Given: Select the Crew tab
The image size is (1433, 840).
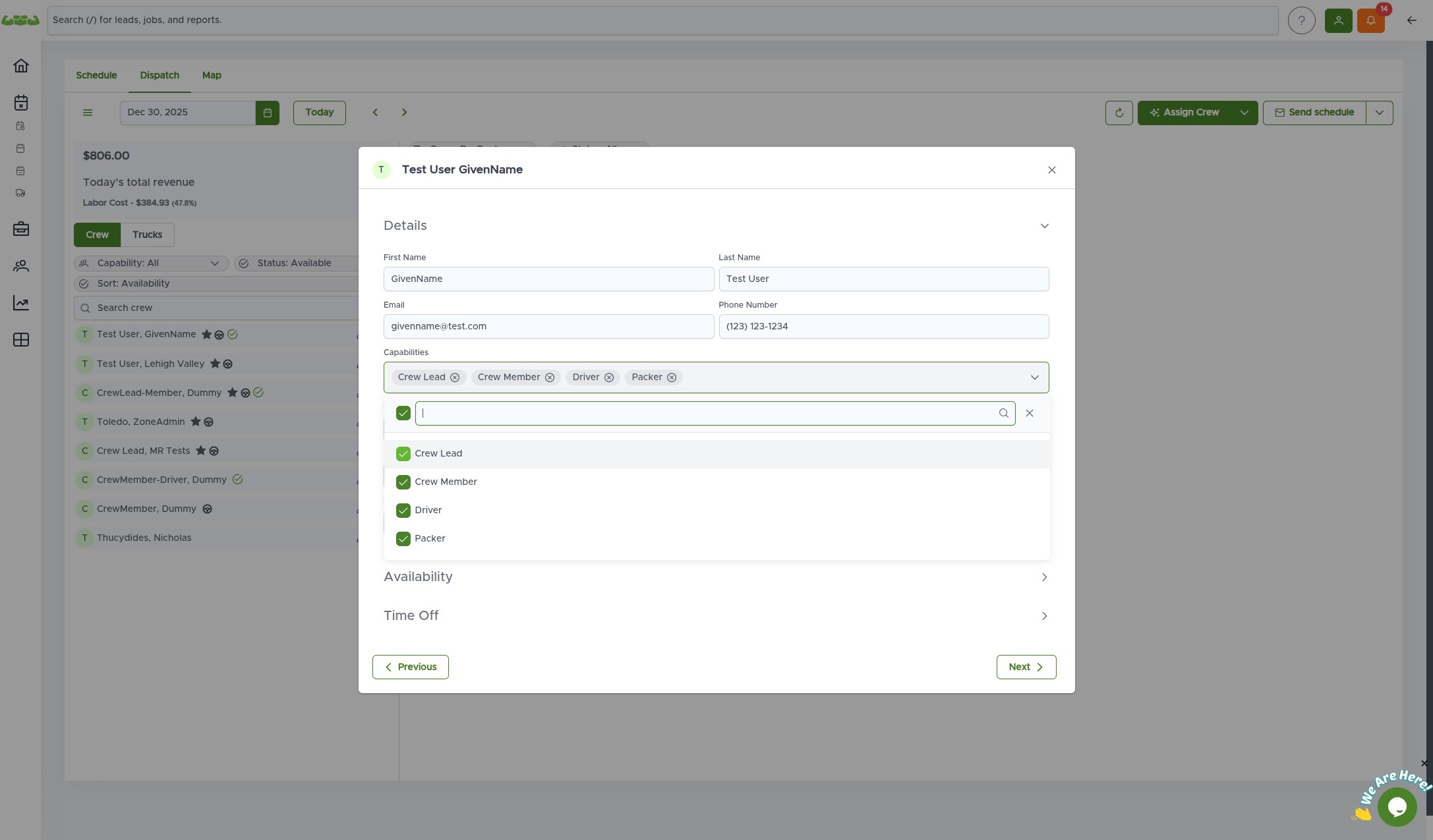Looking at the screenshot, I should (97, 235).
